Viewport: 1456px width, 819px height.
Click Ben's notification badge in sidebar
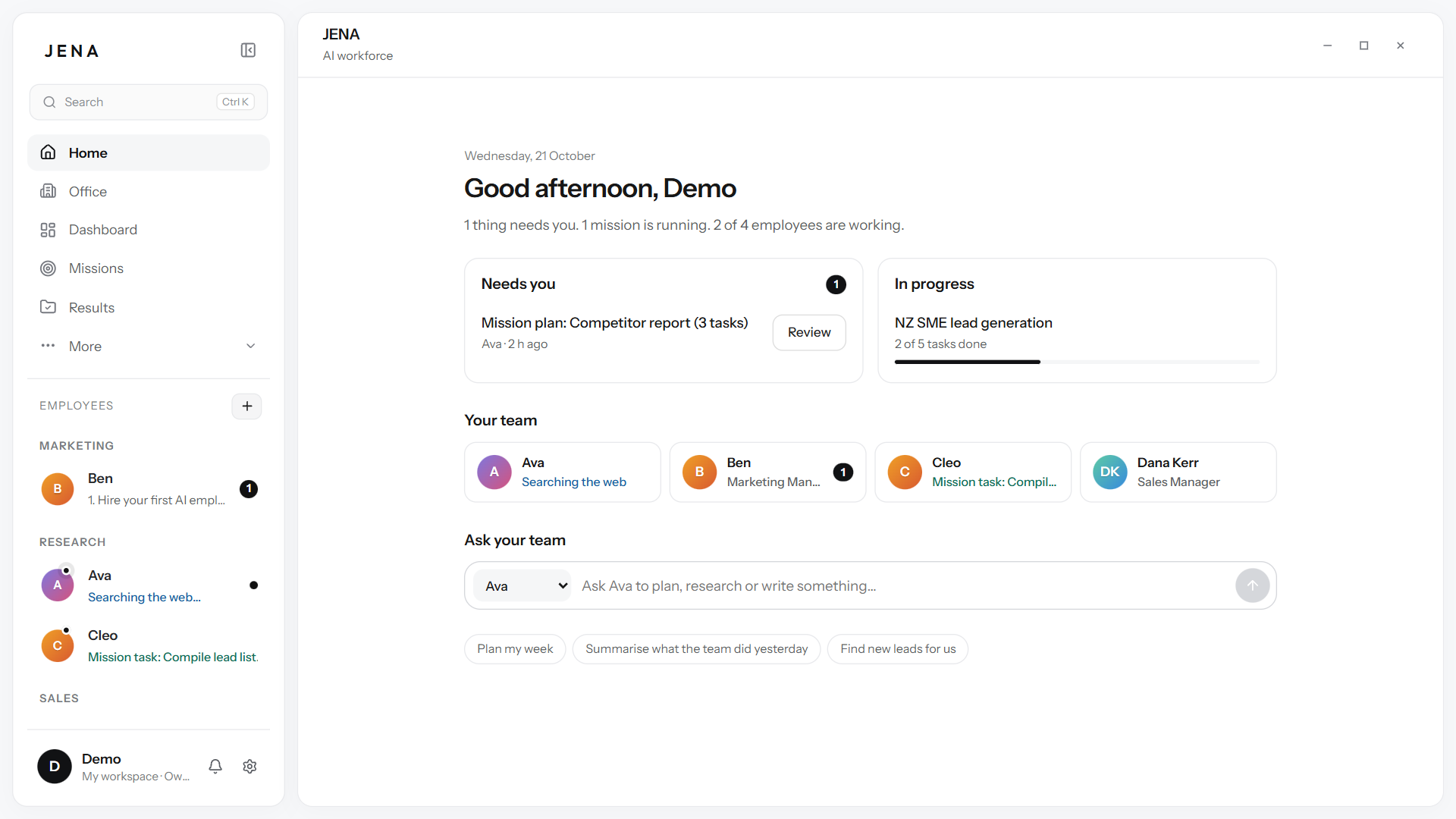point(249,489)
